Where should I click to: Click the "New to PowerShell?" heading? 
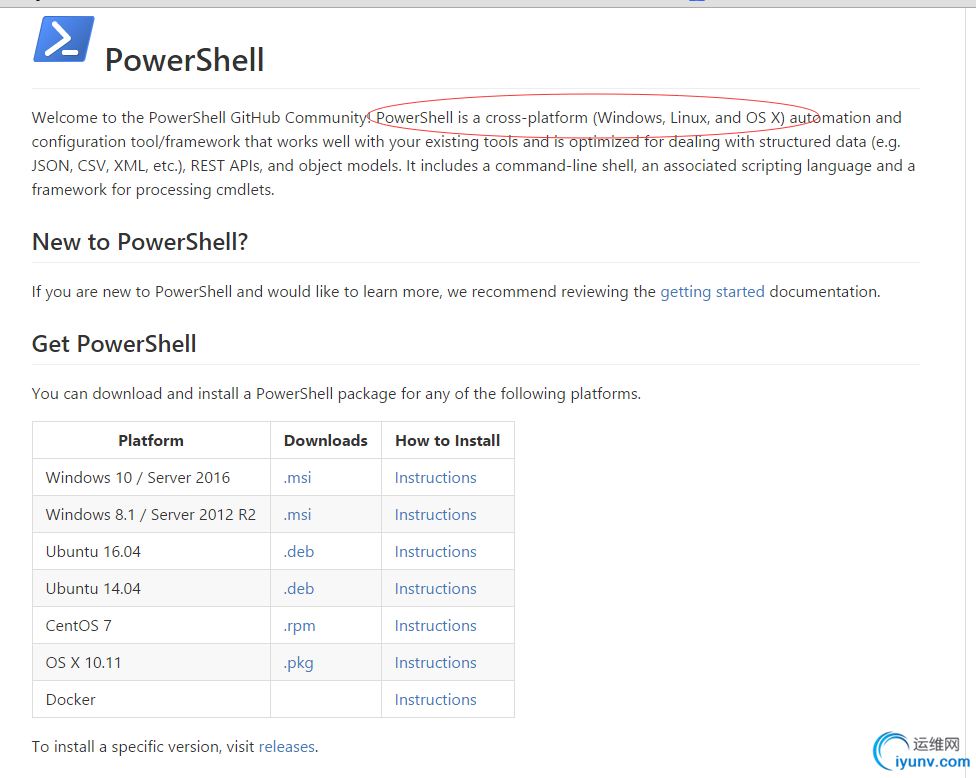(140, 242)
